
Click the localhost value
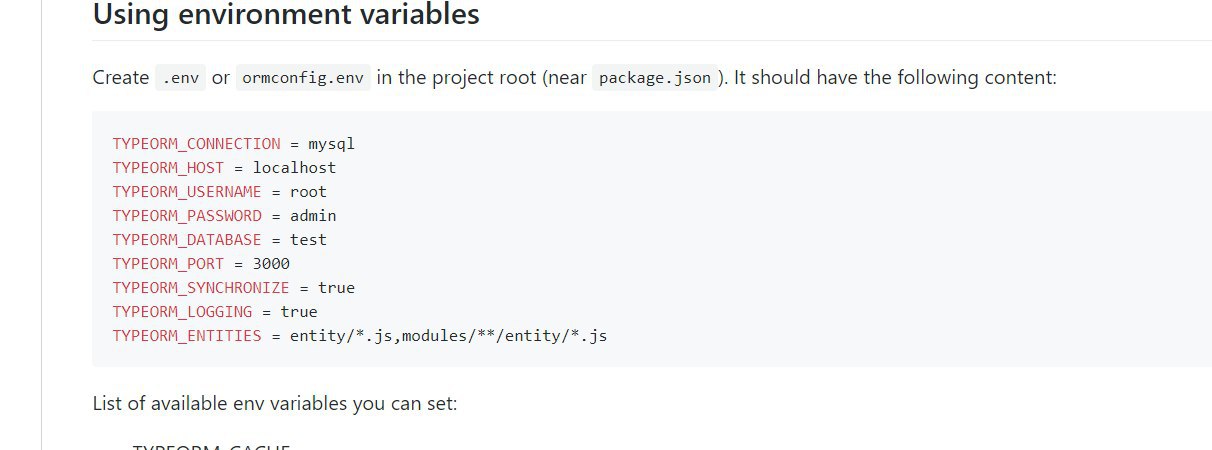(294, 168)
